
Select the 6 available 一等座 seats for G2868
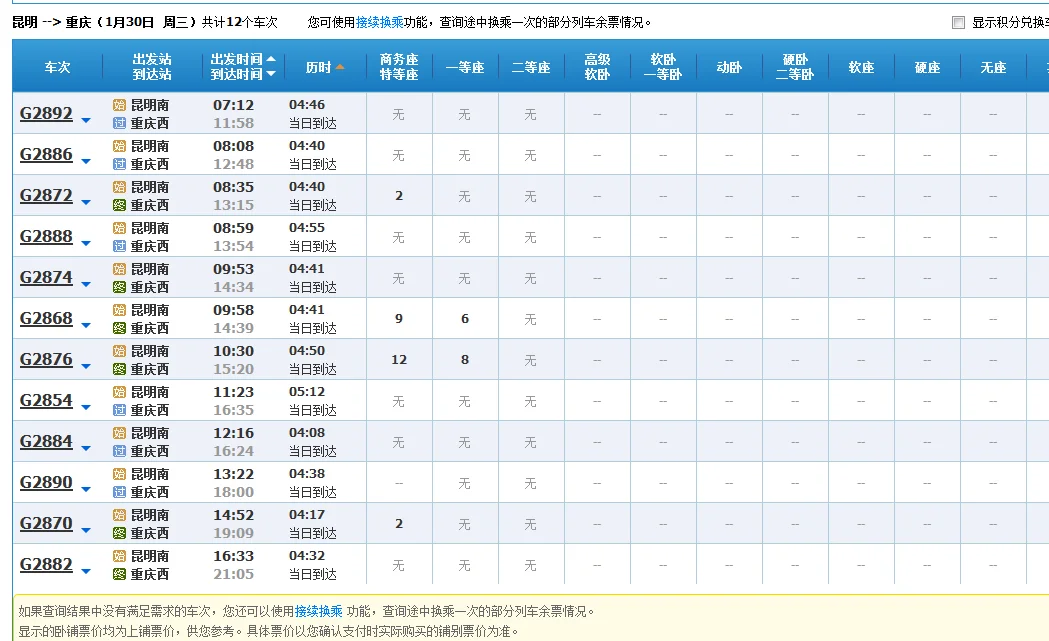click(x=464, y=319)
